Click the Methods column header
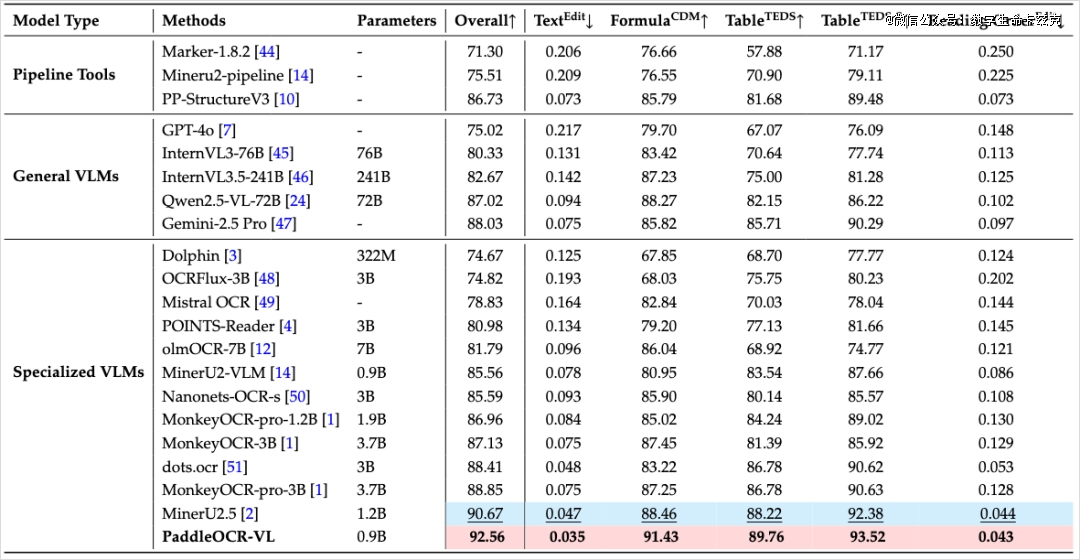This screenshot has height=560, width=1080. pyautogui.click(x=194, y=20)
